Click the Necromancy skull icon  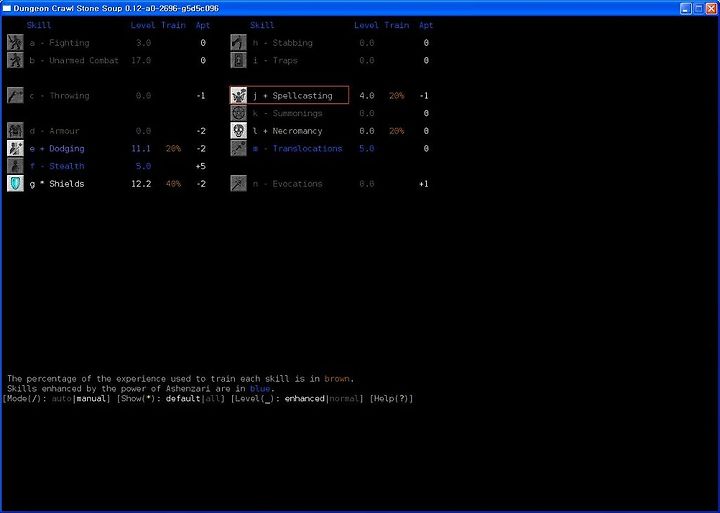pos(238,131)
